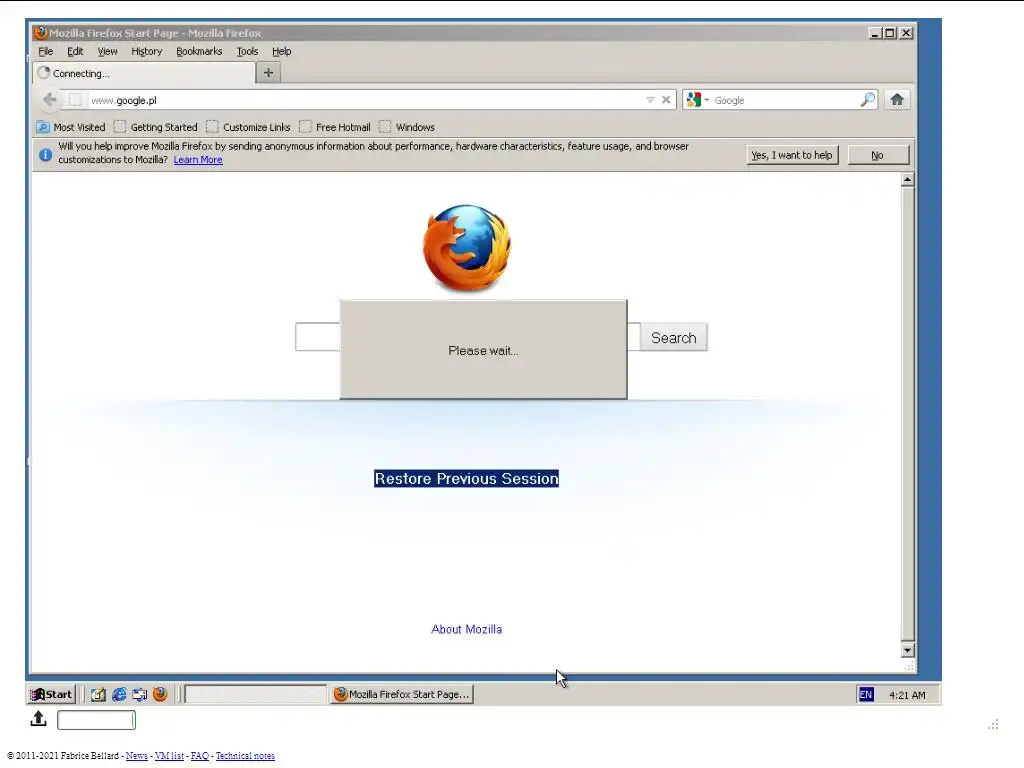Open the History menu
Image resolution: width=1024 pixels, height=768 pixels.
146,51
